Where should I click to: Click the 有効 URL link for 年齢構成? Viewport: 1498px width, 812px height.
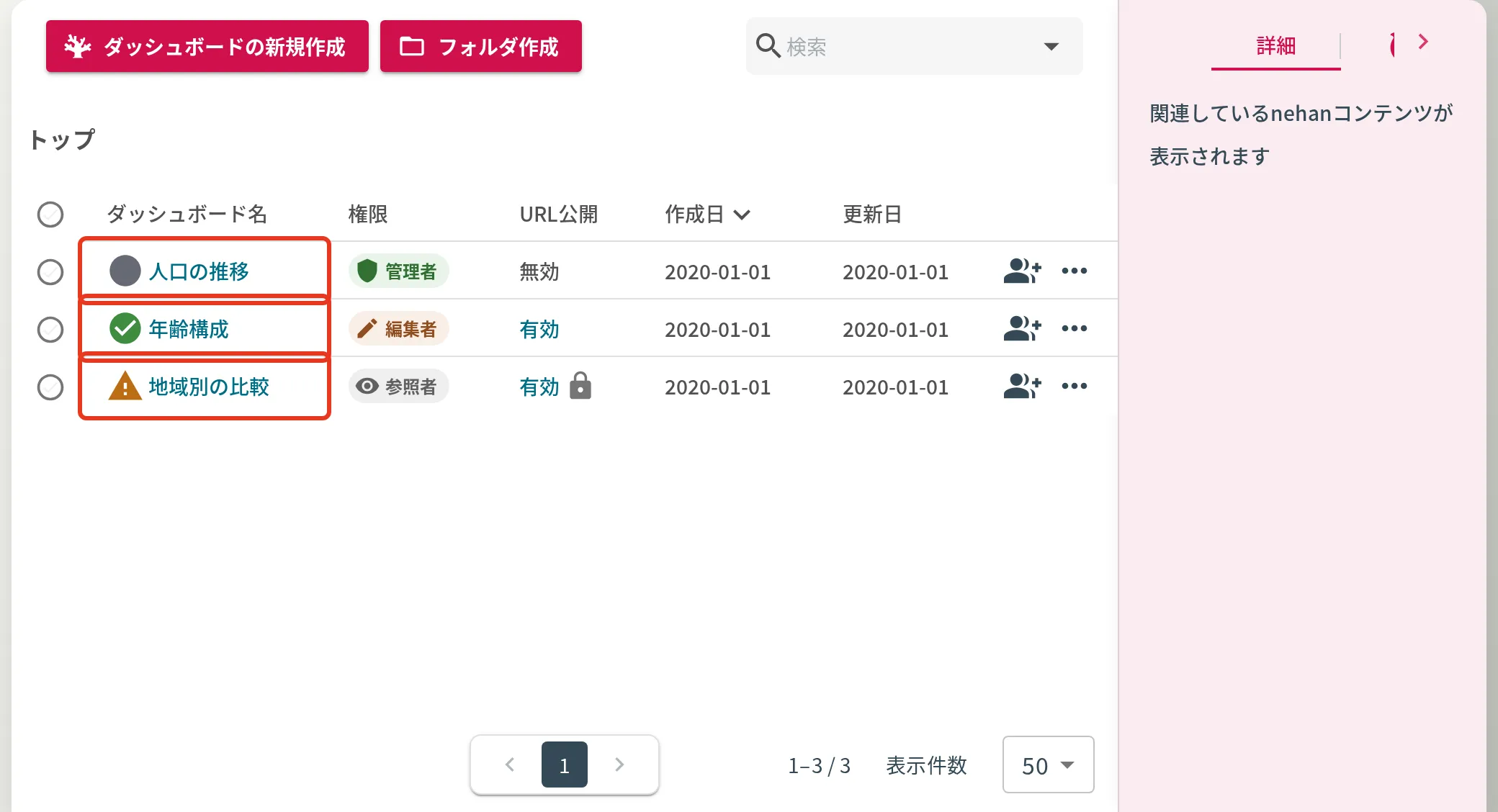pyautogui.click(x=539, y=330)
